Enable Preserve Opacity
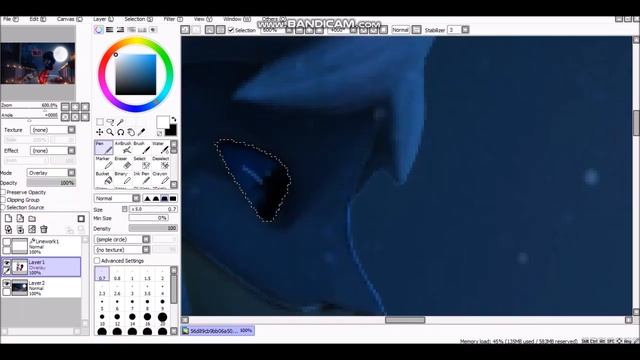The height and width of the screenshot is (360, 640). click(x=3, y=192)
